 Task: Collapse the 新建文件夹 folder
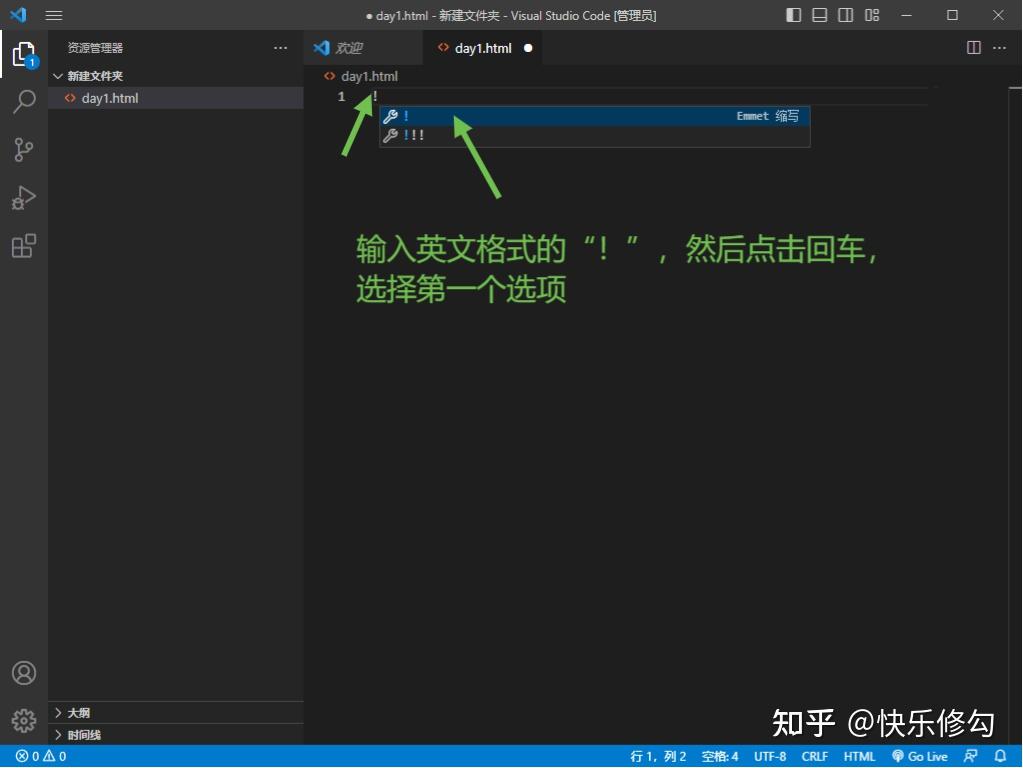coord(176,76)
